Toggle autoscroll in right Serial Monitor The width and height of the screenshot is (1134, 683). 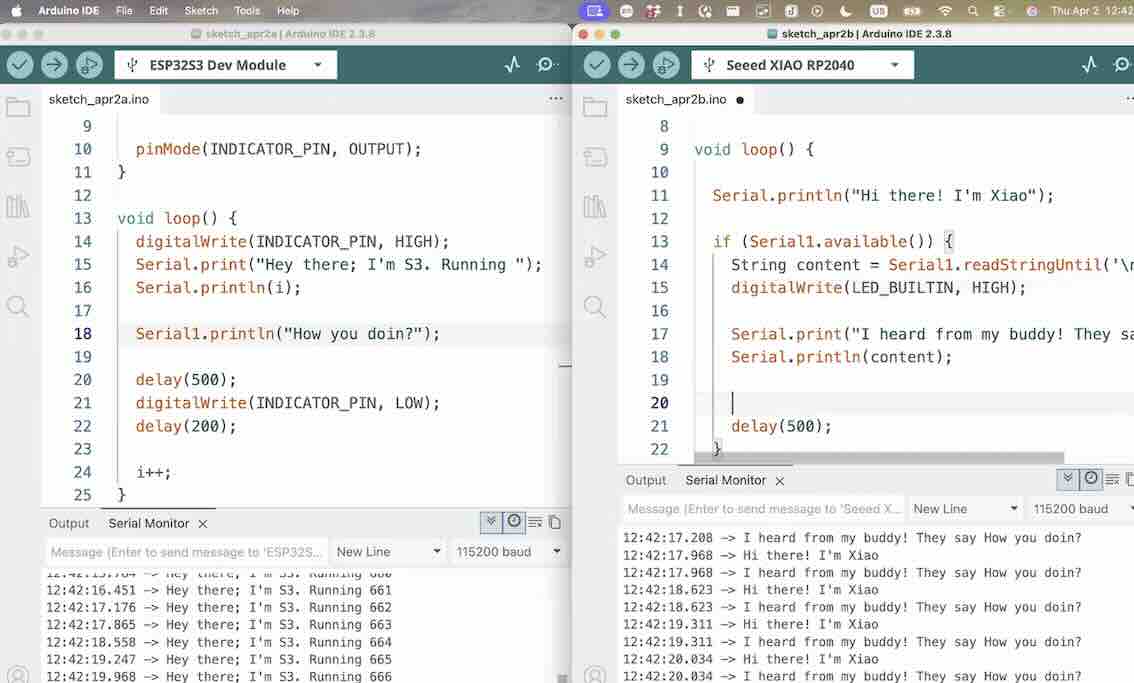point(1067,478)
